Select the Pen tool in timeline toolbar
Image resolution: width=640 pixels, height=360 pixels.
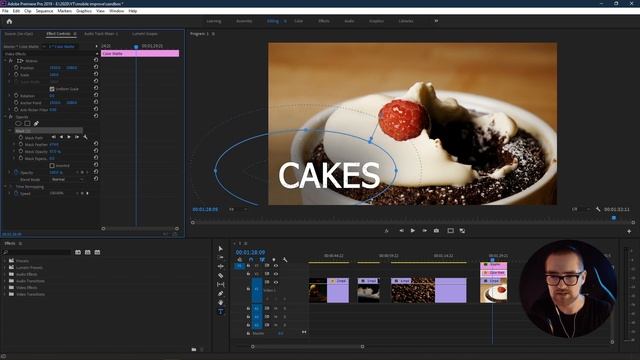point(220,293)
